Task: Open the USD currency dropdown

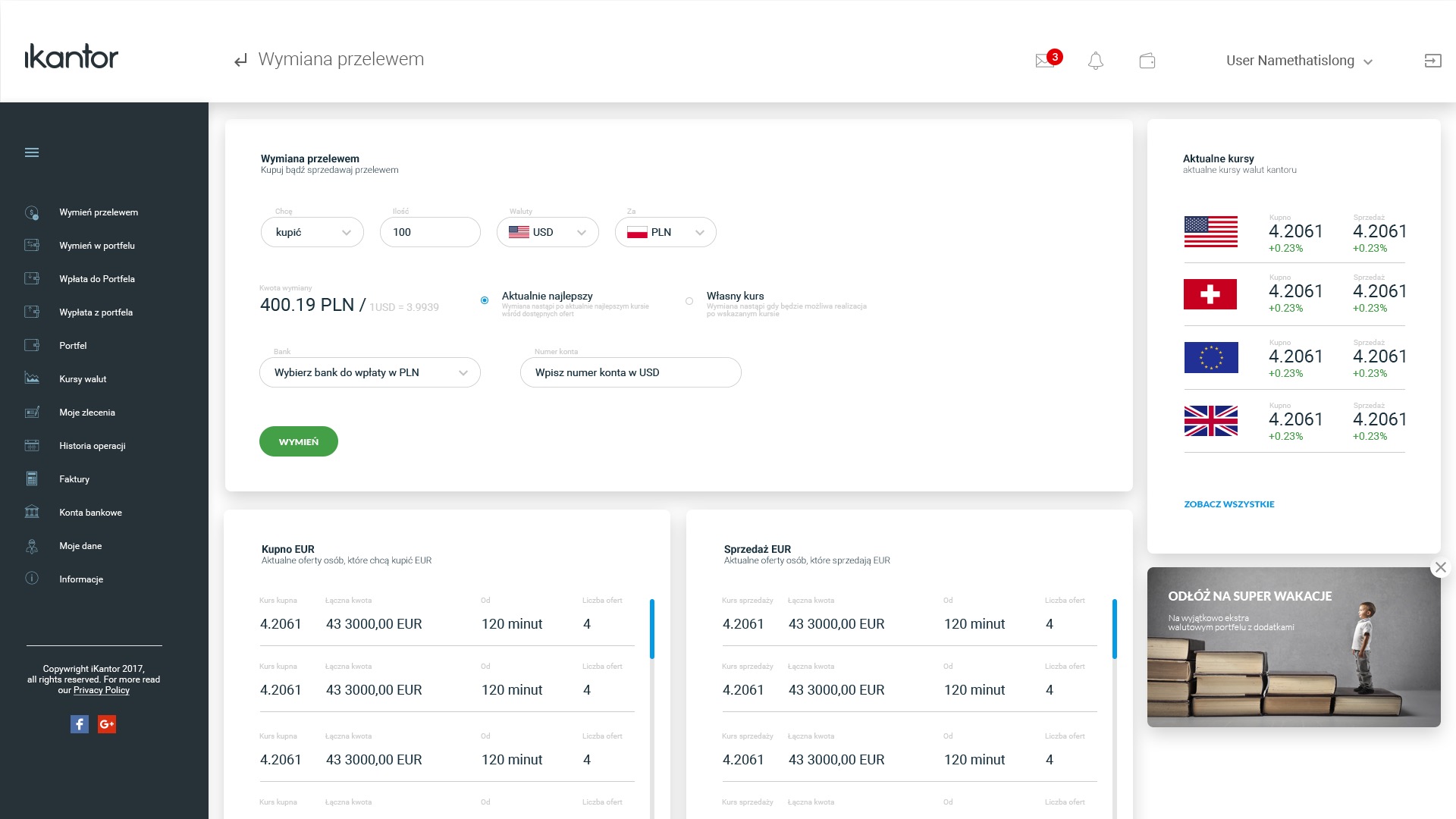Action: pos(548,232)
